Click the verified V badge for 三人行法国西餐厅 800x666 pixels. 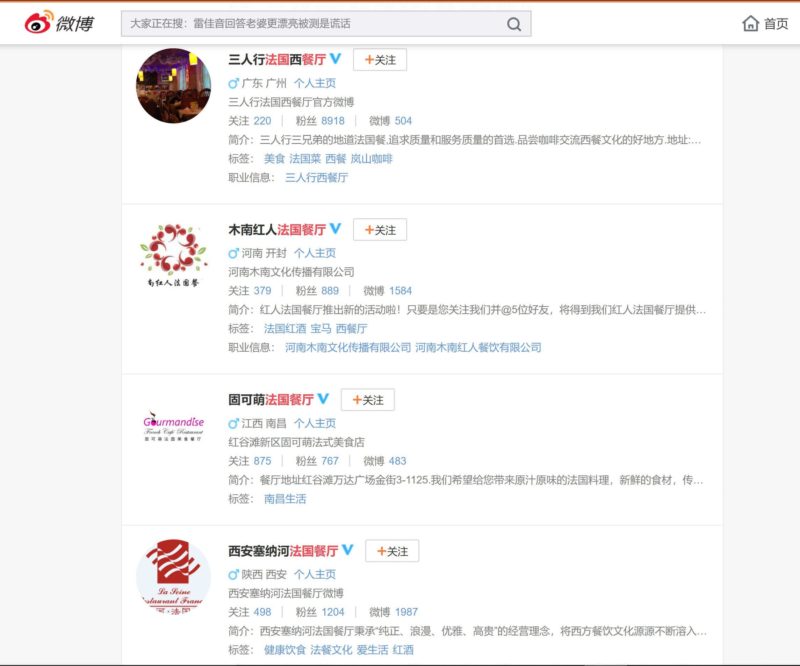click(x=335, y=59)
